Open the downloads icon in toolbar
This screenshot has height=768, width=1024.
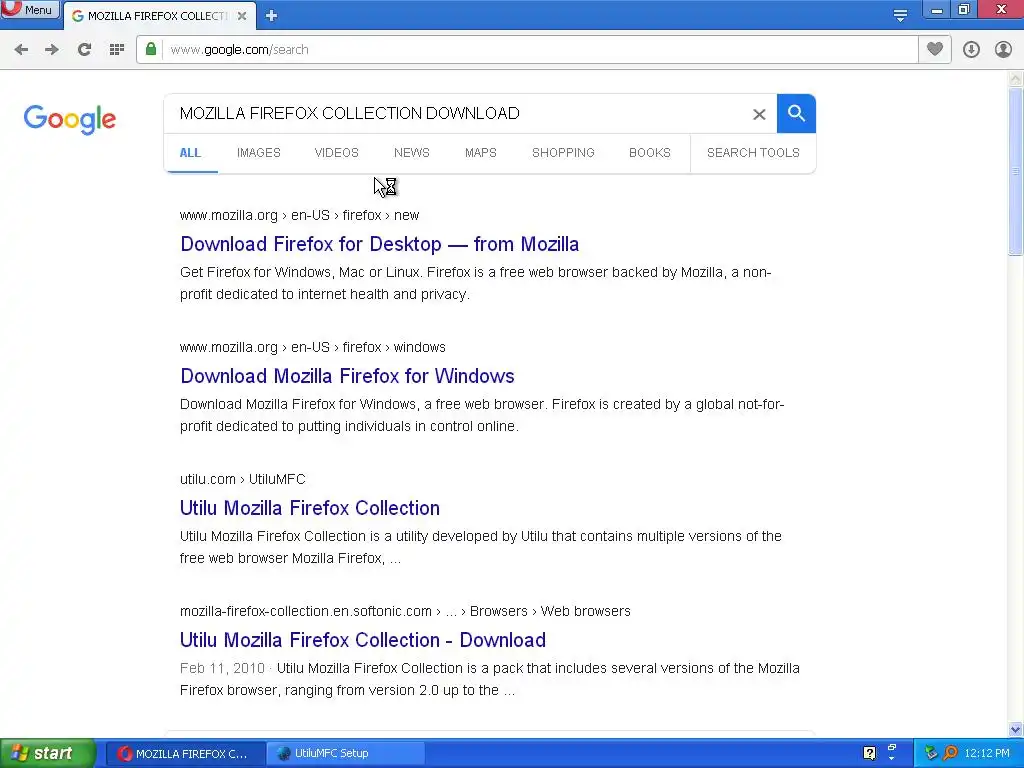[971, 50]
